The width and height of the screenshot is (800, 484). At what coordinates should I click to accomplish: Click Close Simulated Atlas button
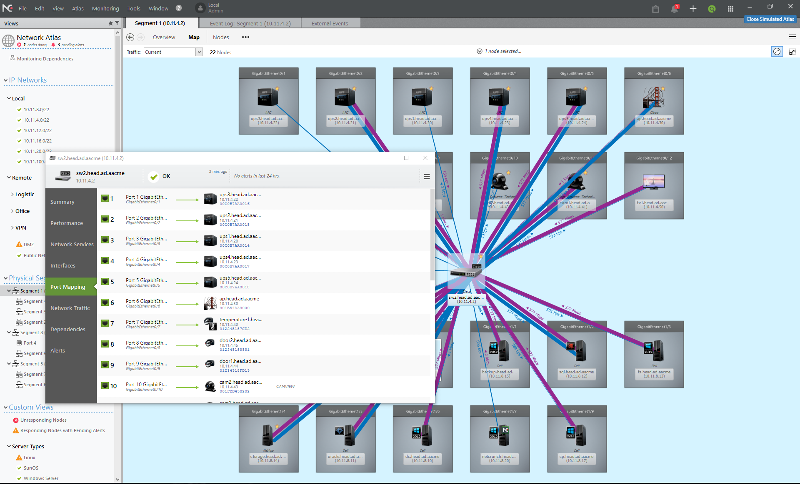(770, 19)
